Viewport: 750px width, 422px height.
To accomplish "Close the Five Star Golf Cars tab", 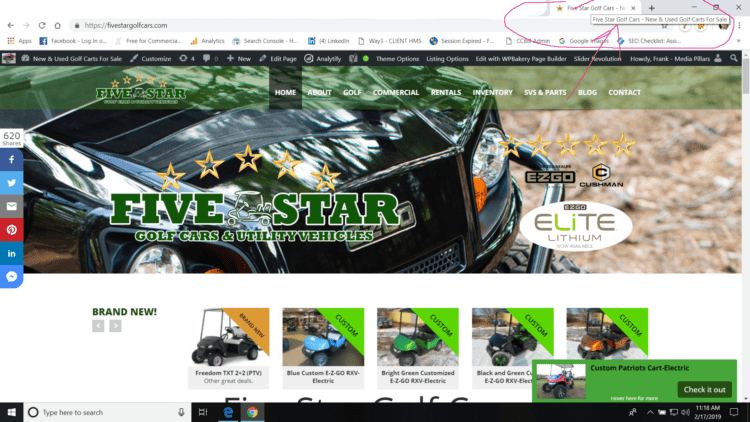I will point(633,8).
